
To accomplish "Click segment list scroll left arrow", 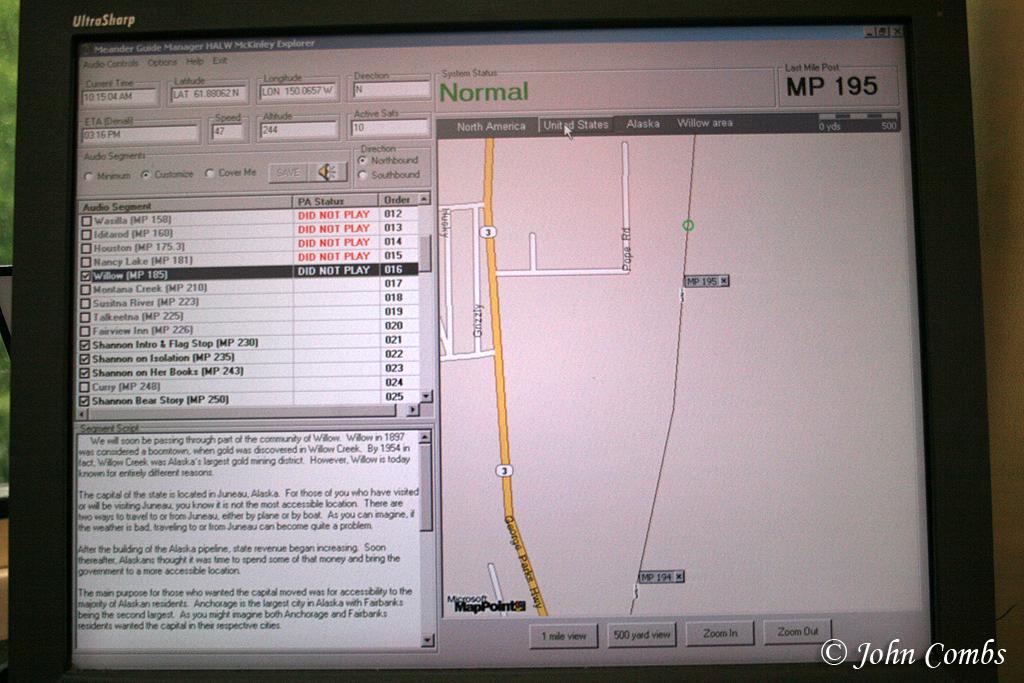I will coord(82,414).
